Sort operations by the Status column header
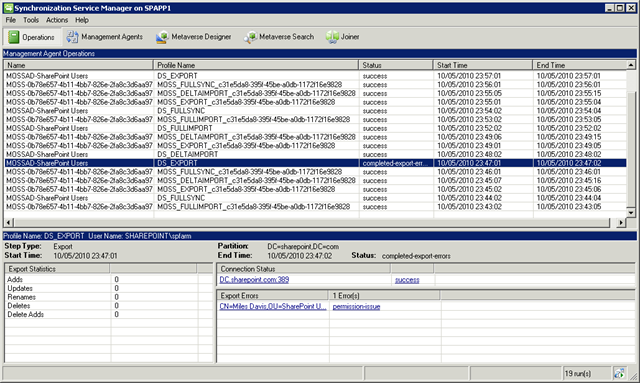The height and width of the screenshot is (383, 640). point(396,65)
